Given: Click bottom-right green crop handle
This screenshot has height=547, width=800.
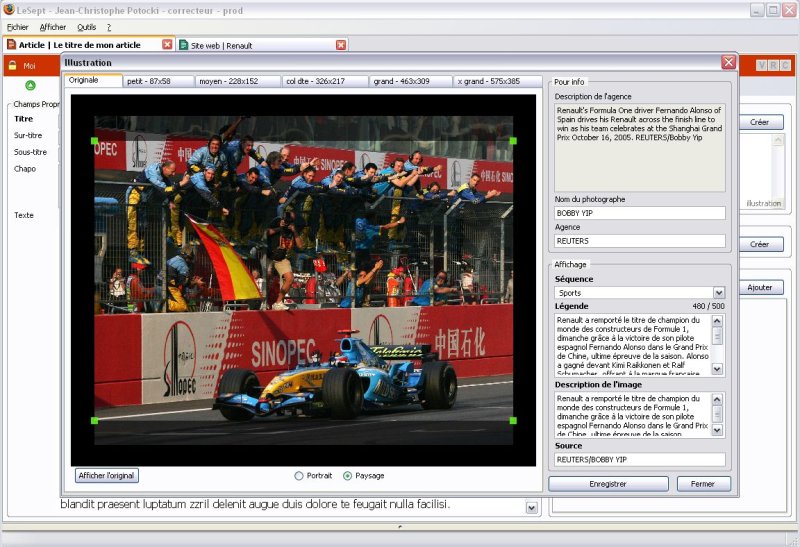Looking at the screenshot, I should click(x=513, y=420).
